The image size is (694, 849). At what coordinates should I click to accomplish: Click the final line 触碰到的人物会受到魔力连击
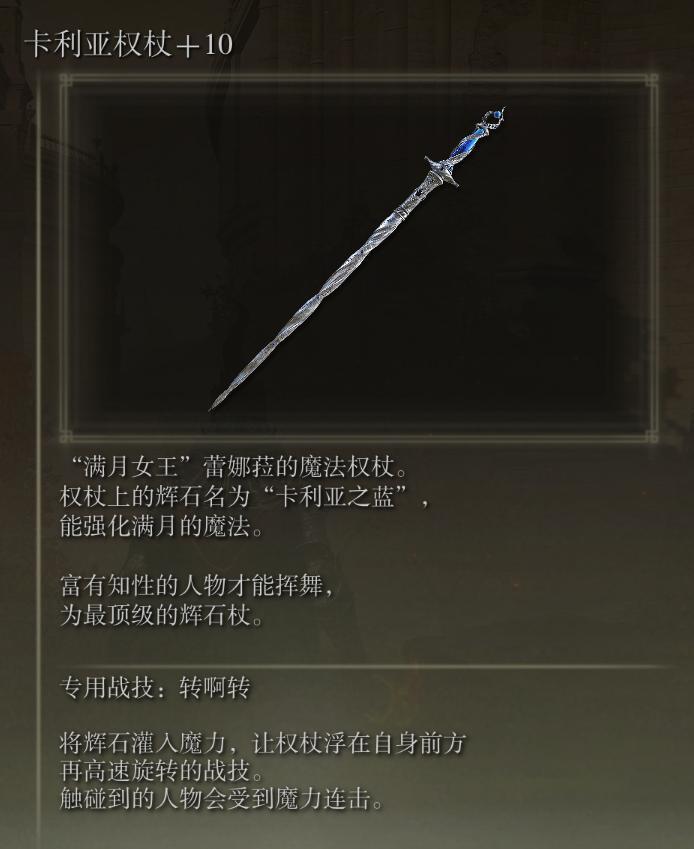(x=221, y=799)
